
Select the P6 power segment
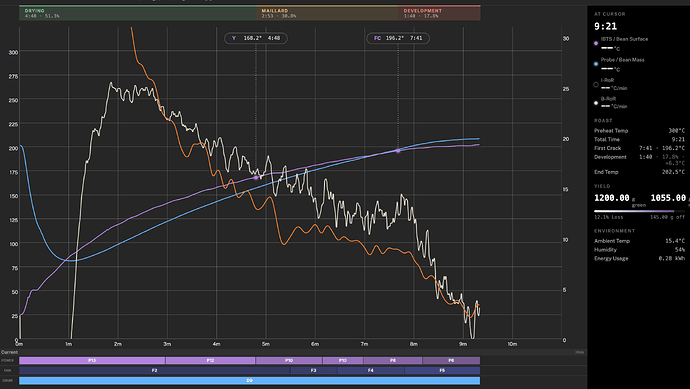pyautogui.click(x=451, y=360)
